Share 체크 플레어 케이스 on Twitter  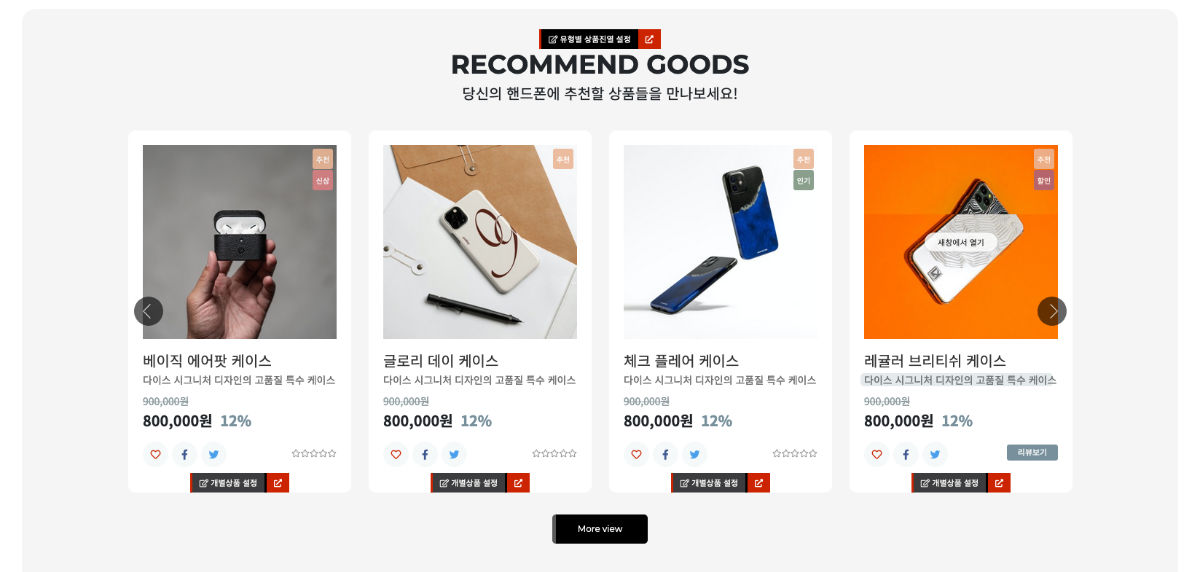click(694, 454)
